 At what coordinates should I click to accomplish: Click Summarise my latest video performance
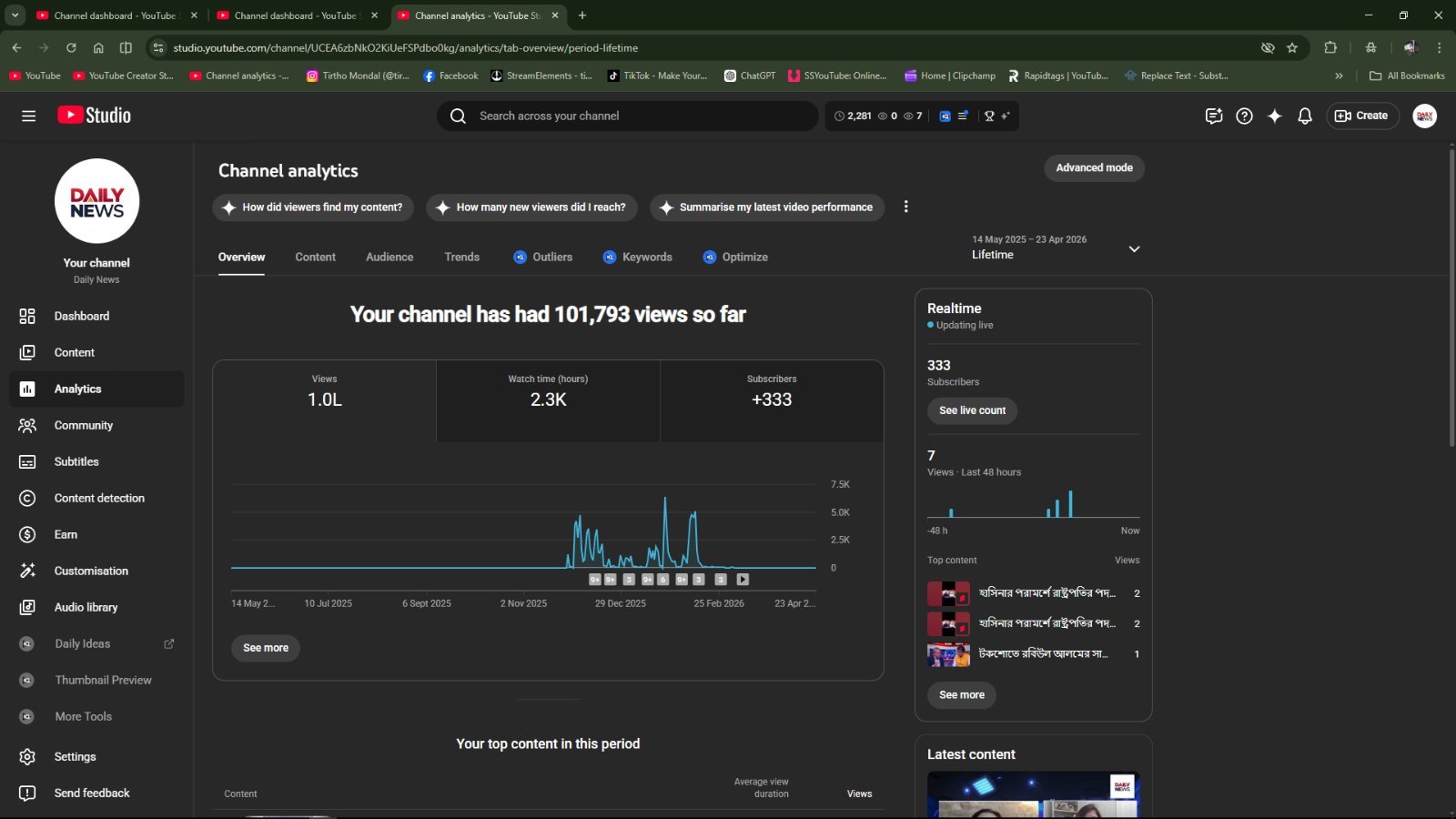(766, 207)
